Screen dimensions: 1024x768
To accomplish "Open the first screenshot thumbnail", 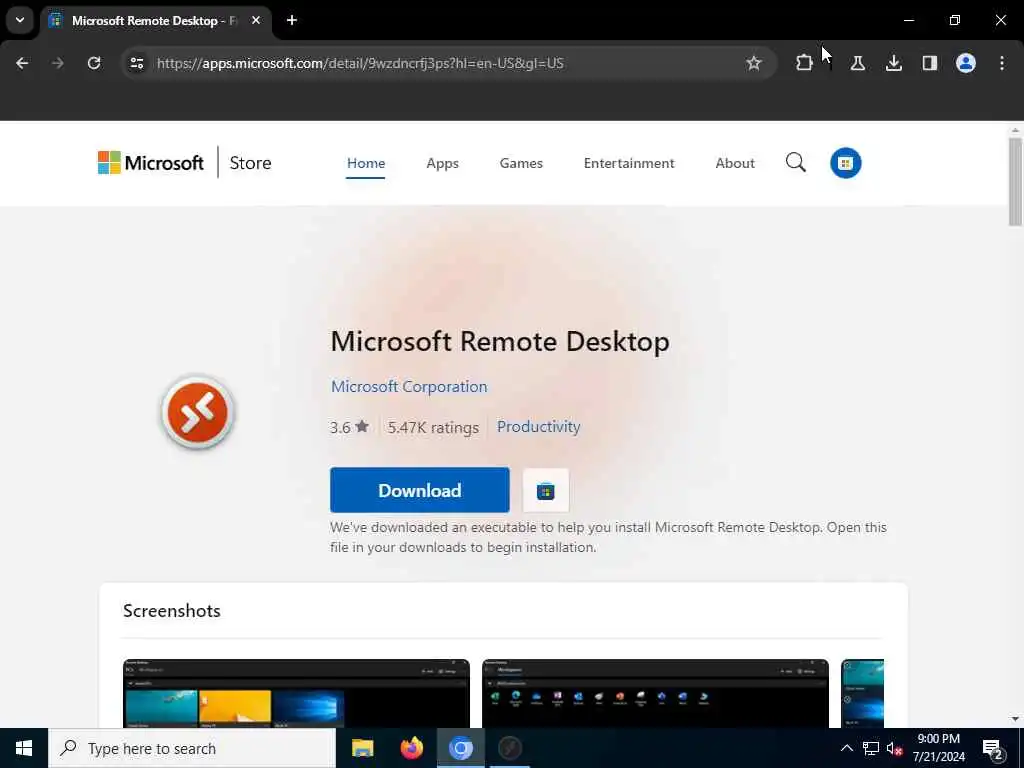I will tap(296, 694).
